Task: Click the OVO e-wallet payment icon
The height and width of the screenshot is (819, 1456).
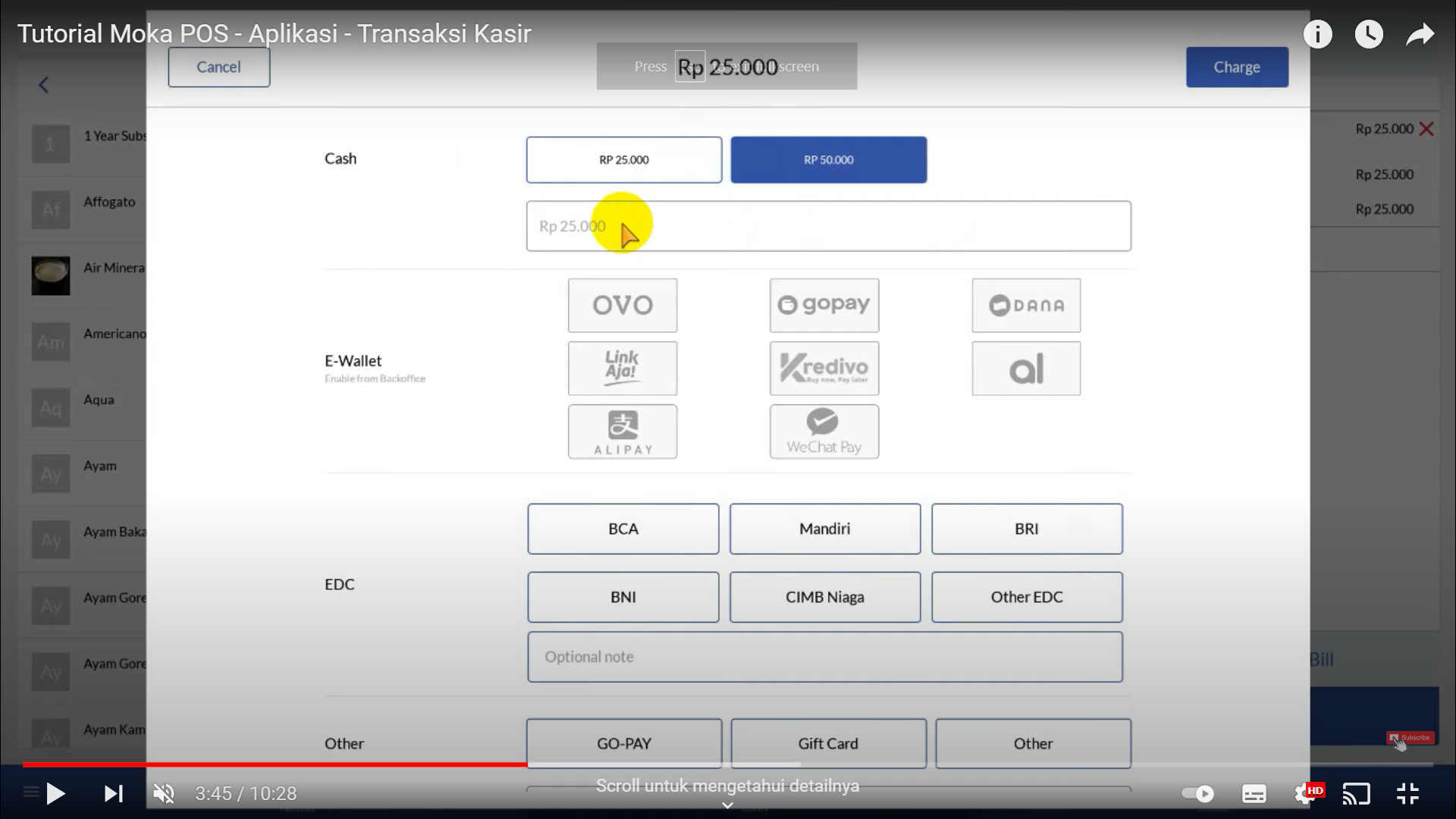Action: tap(622, 305)
